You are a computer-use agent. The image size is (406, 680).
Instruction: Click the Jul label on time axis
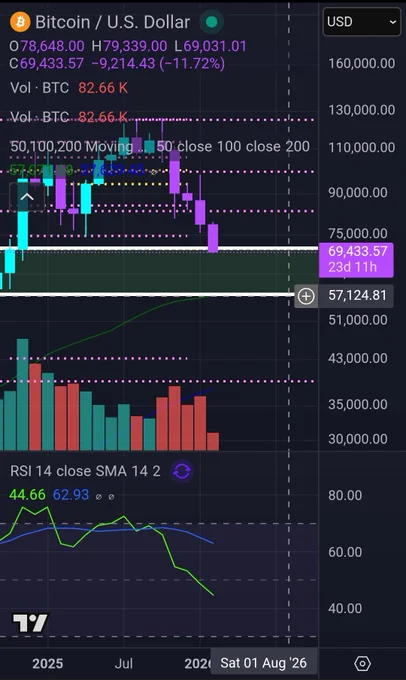(124, 664)
